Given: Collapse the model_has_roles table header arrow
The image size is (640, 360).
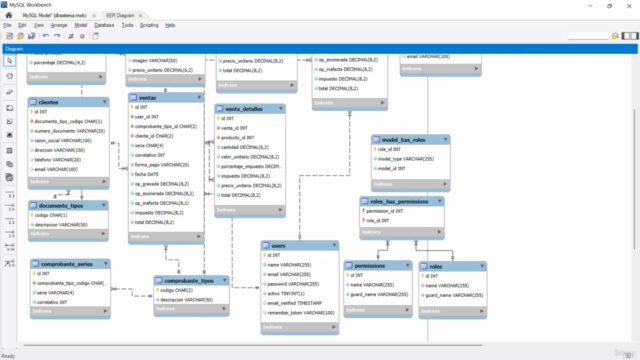Looking at the screenshot, I should 445,140.
